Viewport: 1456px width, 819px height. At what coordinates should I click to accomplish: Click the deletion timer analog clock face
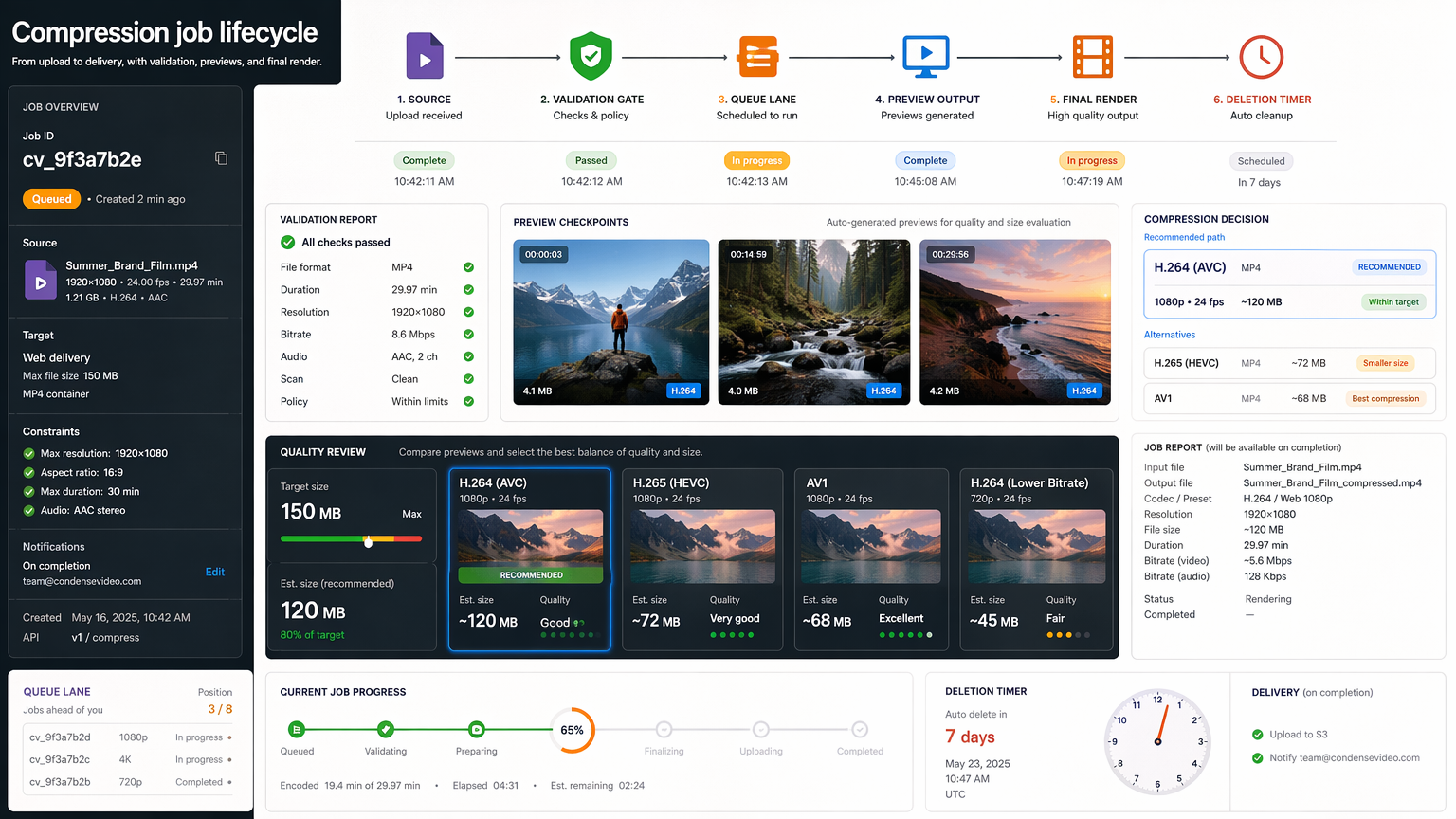coord(1158,741)
